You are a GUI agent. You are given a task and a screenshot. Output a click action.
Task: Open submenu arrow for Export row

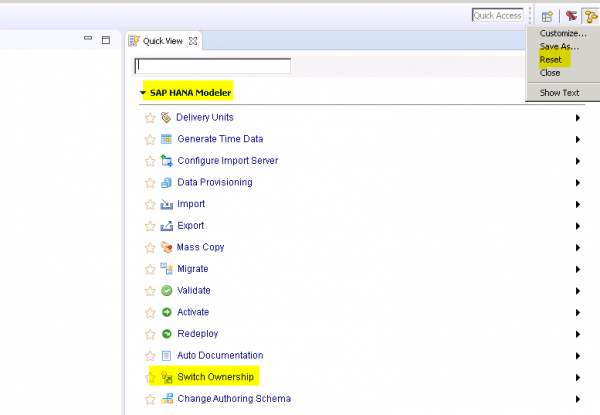[x=578, y=226]
